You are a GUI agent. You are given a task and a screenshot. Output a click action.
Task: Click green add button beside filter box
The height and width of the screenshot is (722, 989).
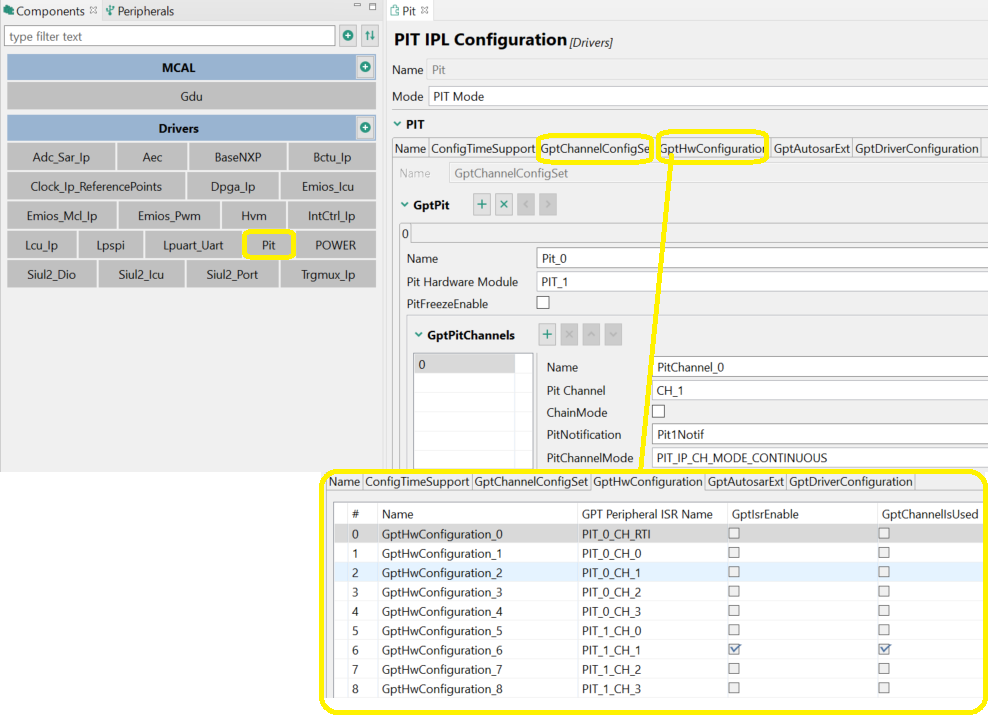(x=348, y=36)
